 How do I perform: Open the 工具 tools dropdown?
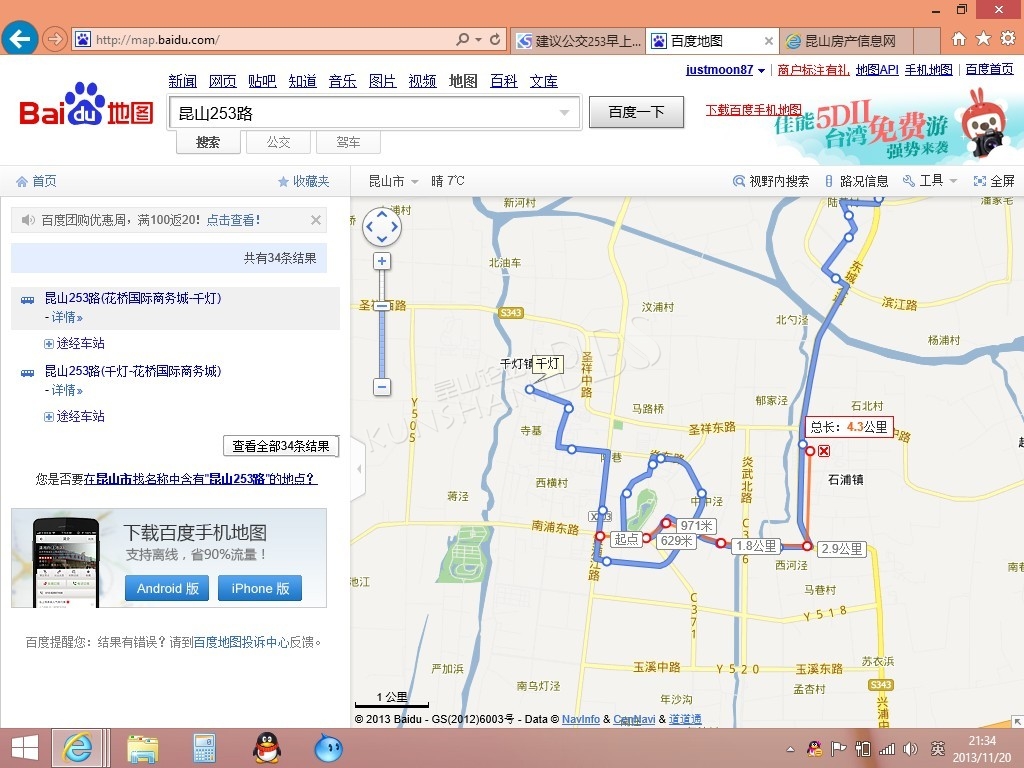930,181
